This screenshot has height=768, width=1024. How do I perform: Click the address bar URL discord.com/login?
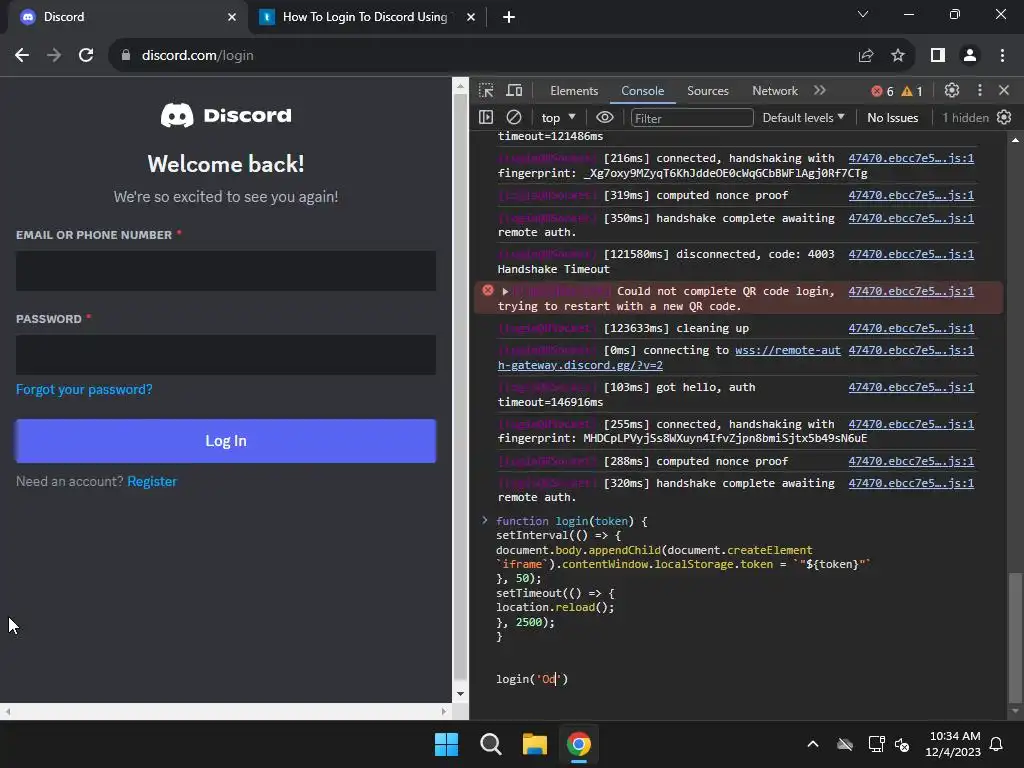(x=198, y=56)
